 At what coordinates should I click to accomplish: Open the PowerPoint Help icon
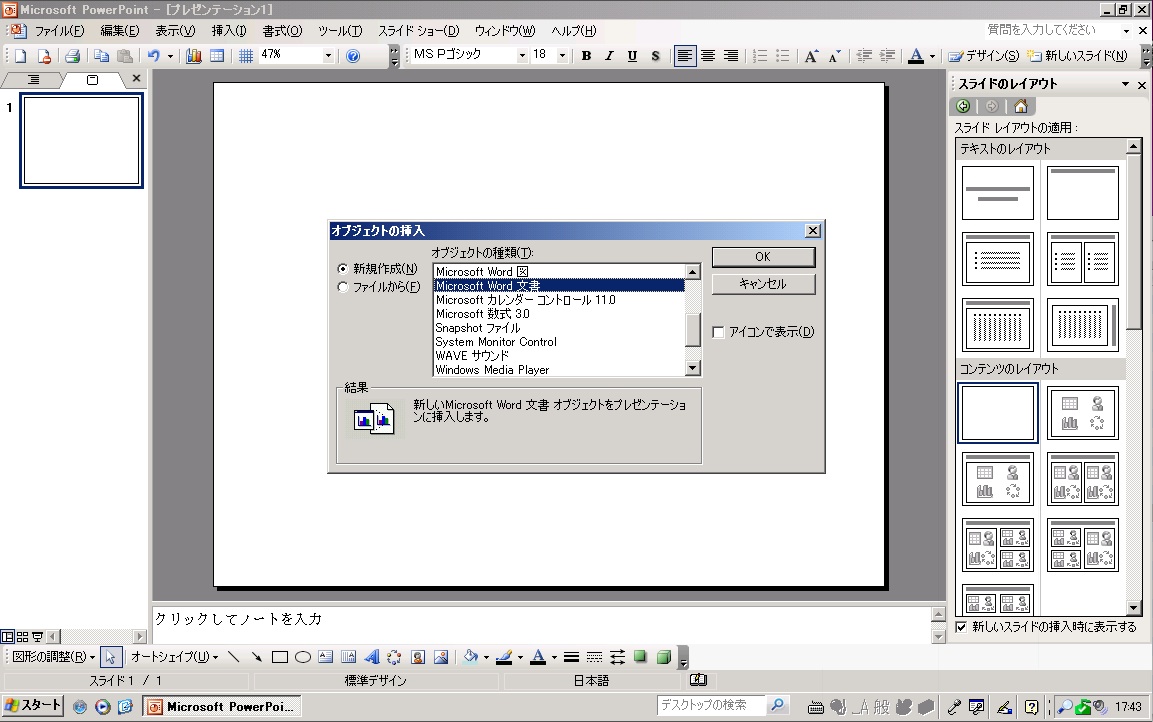coord(353,56)
